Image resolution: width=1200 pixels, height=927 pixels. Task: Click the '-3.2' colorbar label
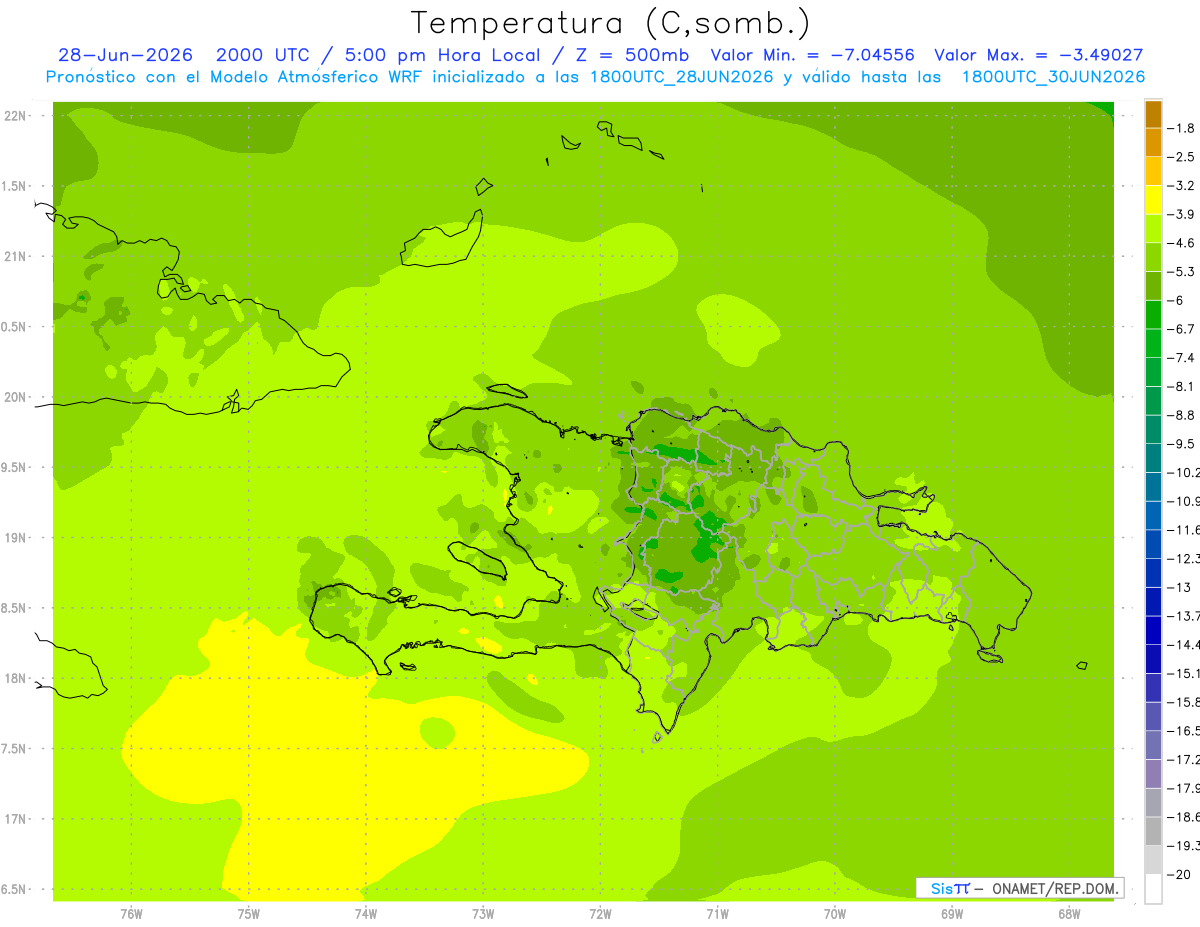coord(1181,186)
